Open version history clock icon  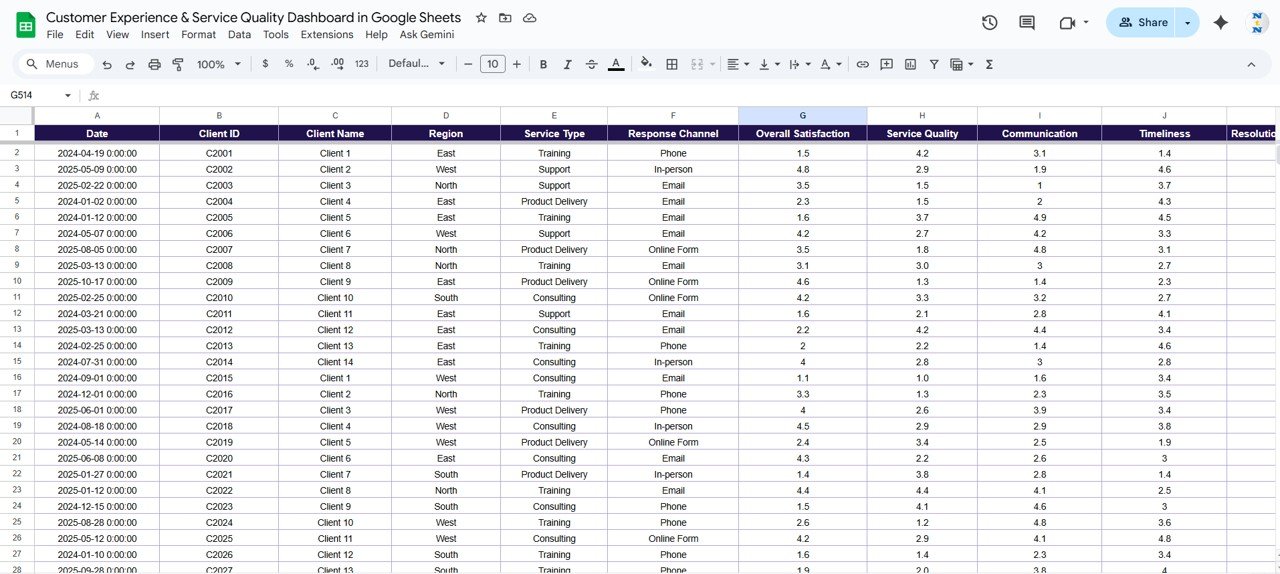[x=989, y=22]
